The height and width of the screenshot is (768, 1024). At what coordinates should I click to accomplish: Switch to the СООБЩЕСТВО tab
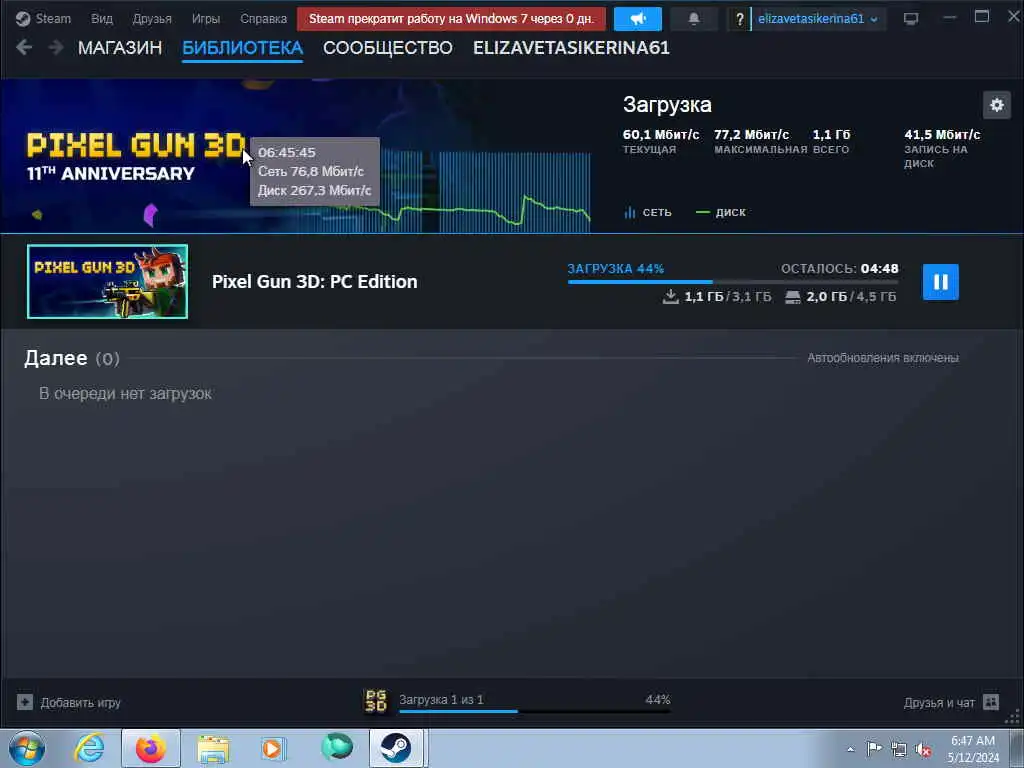388,48
